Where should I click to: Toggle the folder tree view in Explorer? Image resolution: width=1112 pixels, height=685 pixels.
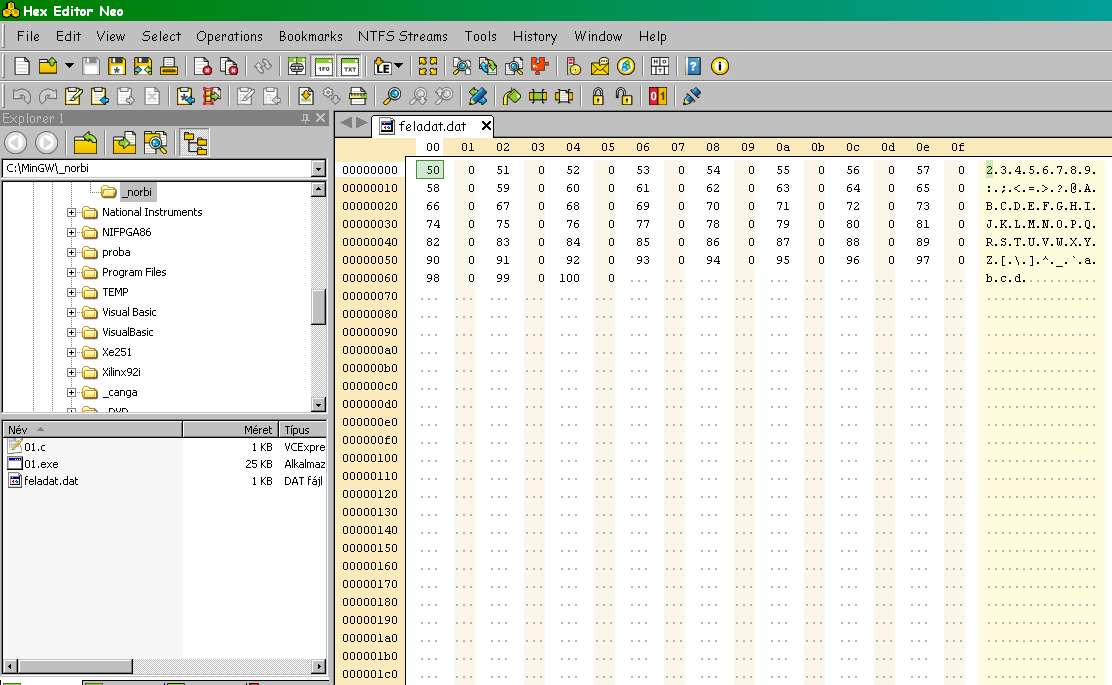point(195,143)
